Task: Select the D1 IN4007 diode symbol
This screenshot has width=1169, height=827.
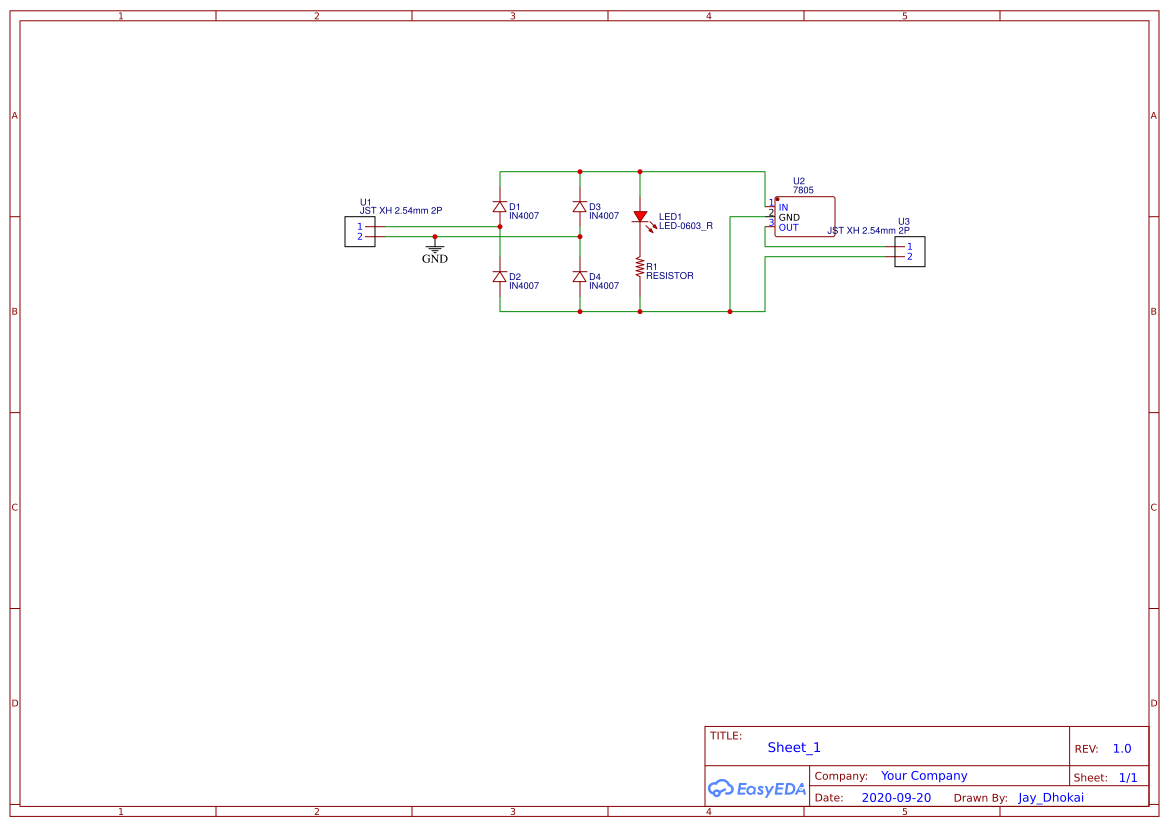Action: [x=498, y=207]
